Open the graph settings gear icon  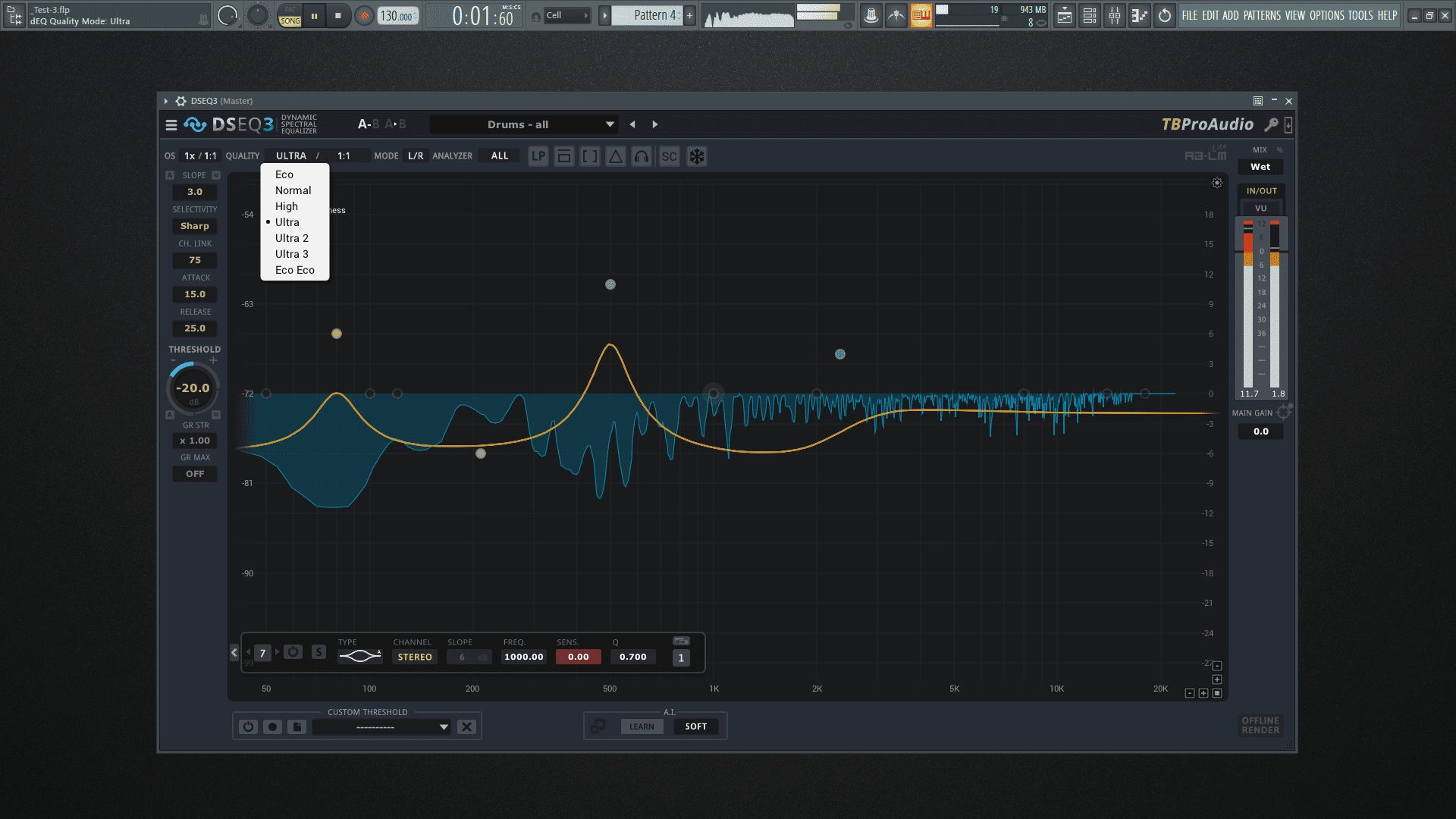tap(1217, 183)
